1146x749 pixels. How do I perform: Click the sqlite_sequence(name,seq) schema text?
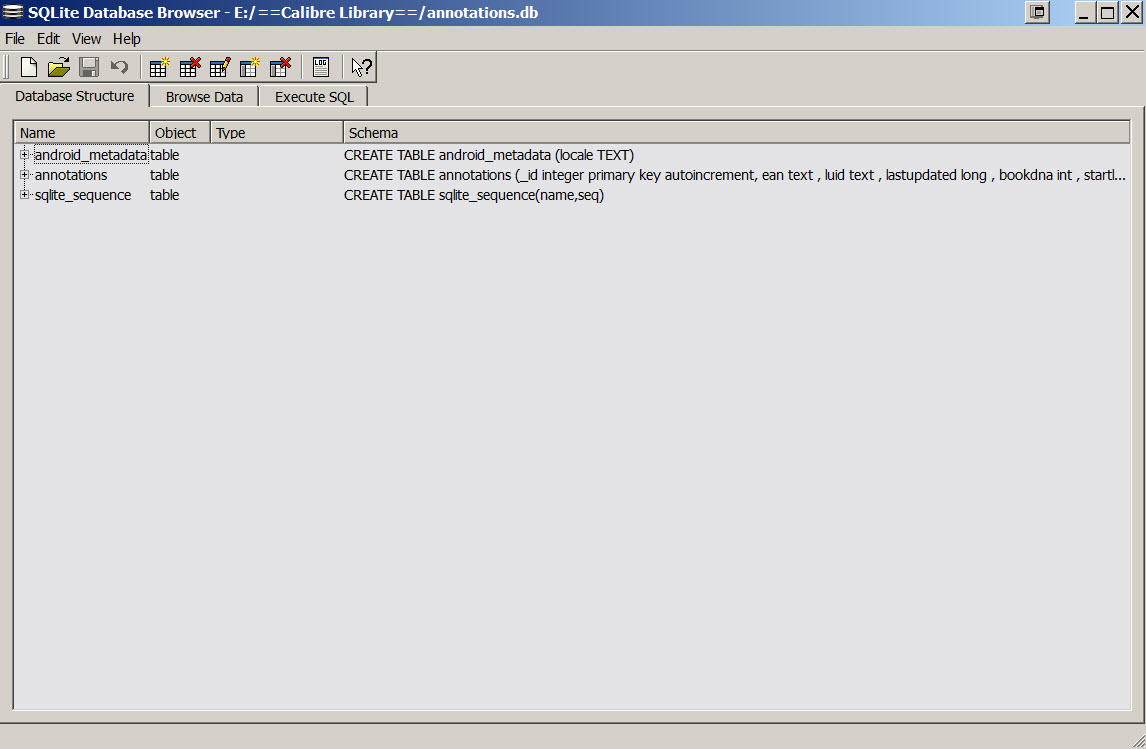pyautogui.click(x=474, y=195)
